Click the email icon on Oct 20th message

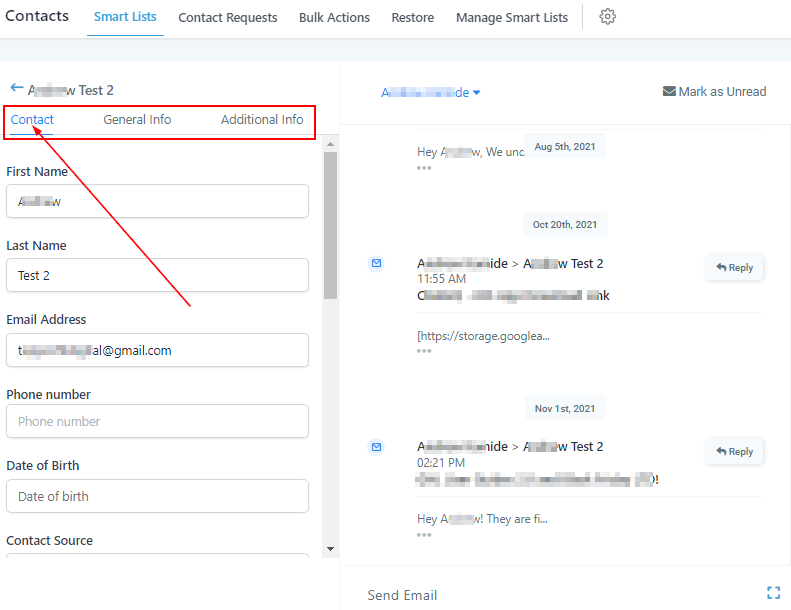pos(377,263)
